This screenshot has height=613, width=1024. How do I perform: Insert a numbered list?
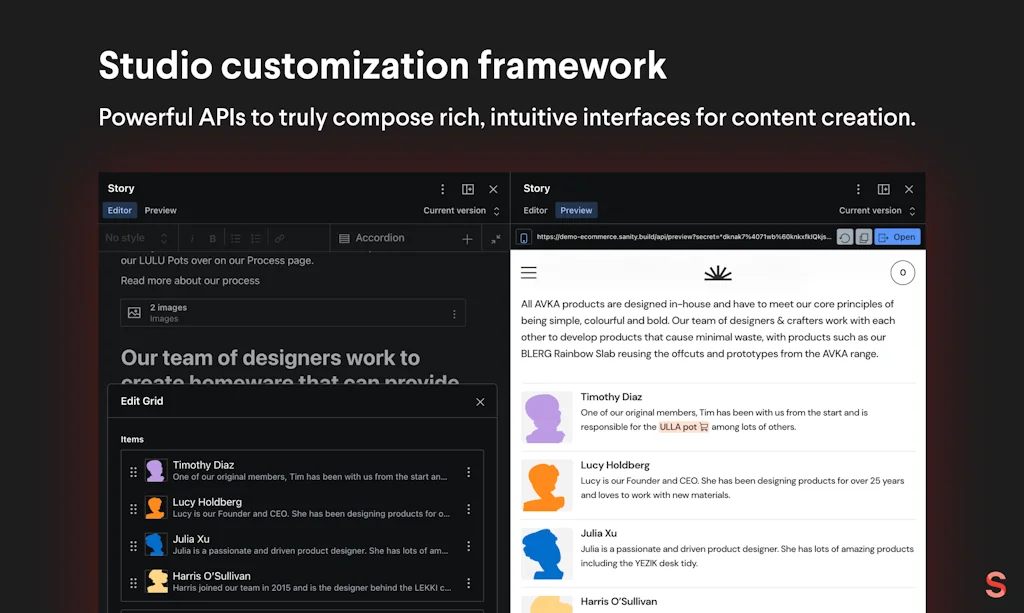coord(255,237)
